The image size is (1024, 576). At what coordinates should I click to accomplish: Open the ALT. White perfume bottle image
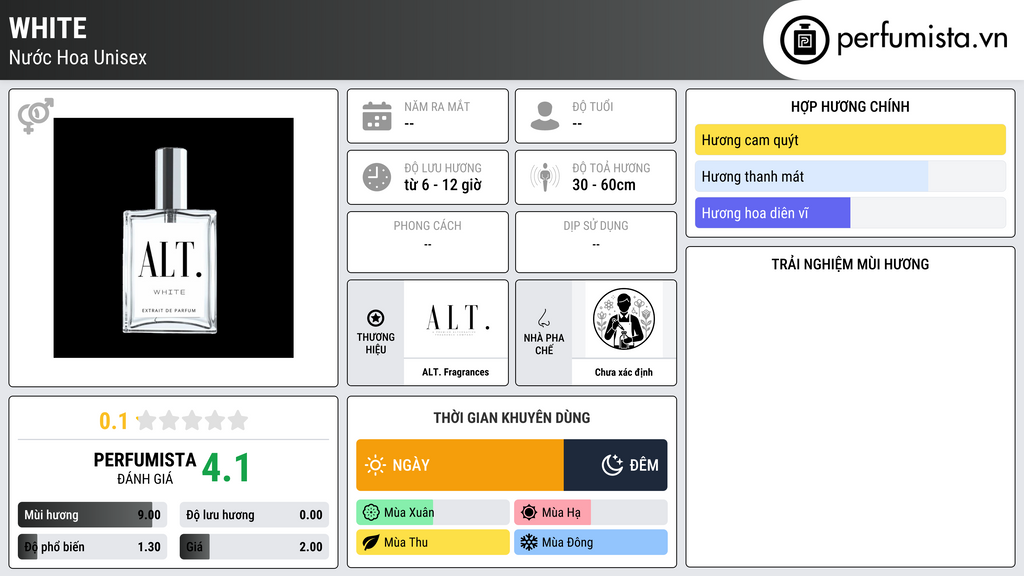coord(174,238)
